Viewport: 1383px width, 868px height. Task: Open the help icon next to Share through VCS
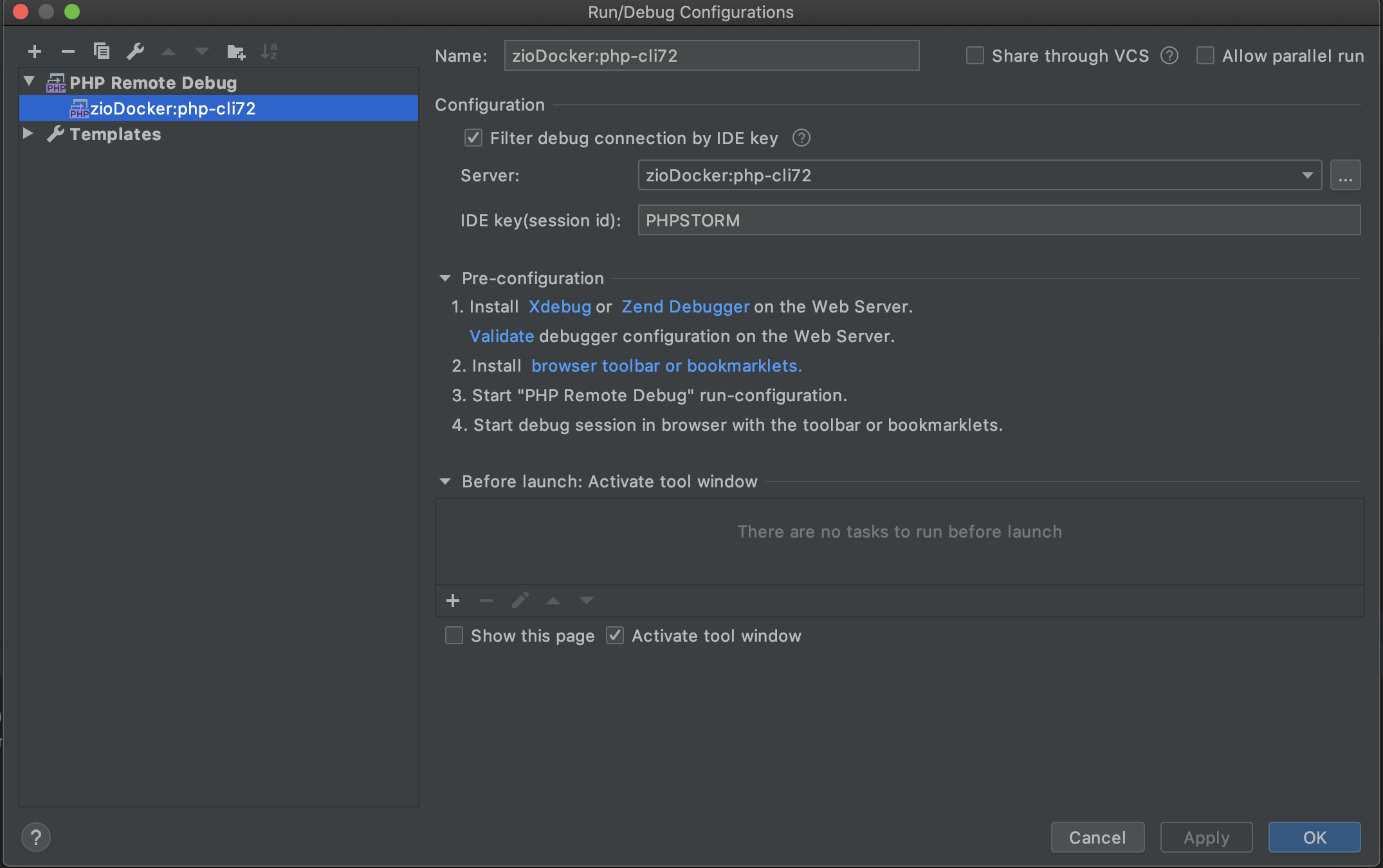pos(1169,56)
